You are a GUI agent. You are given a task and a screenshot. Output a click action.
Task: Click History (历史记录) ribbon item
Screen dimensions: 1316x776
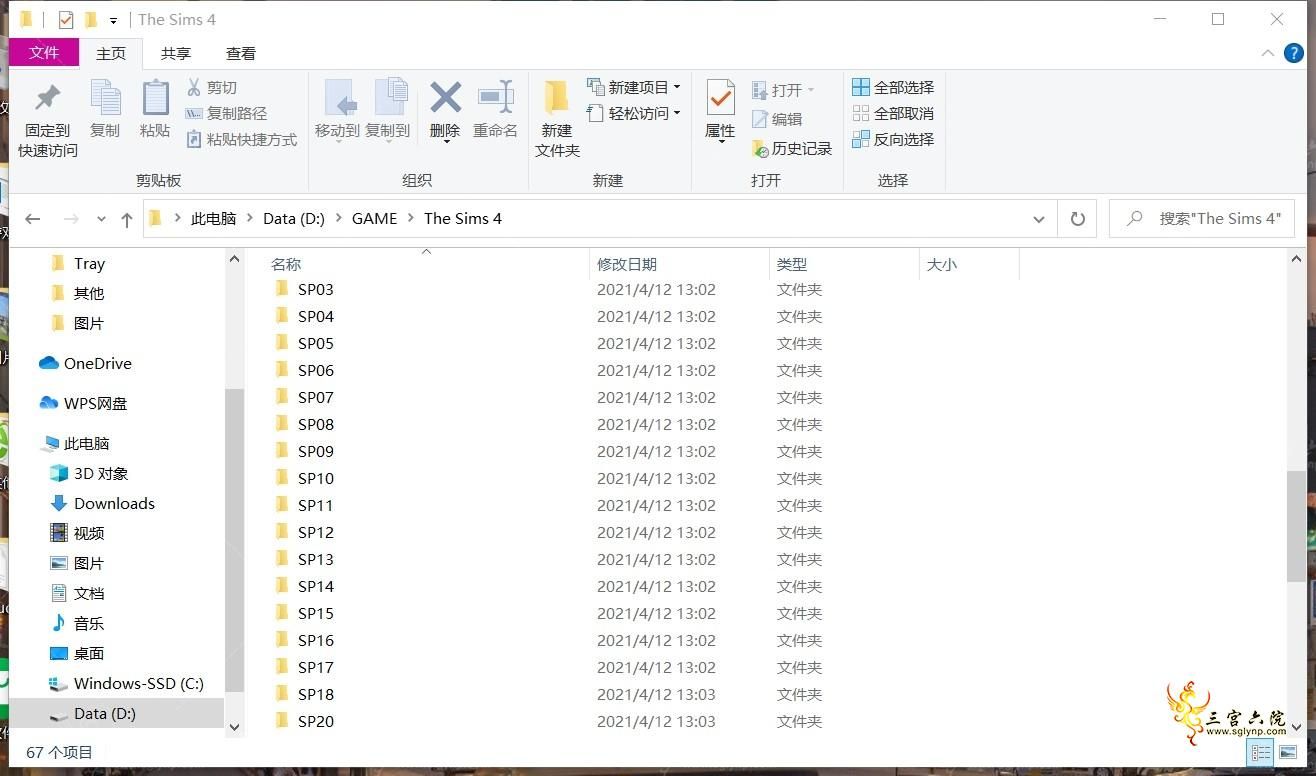(792, 148)
